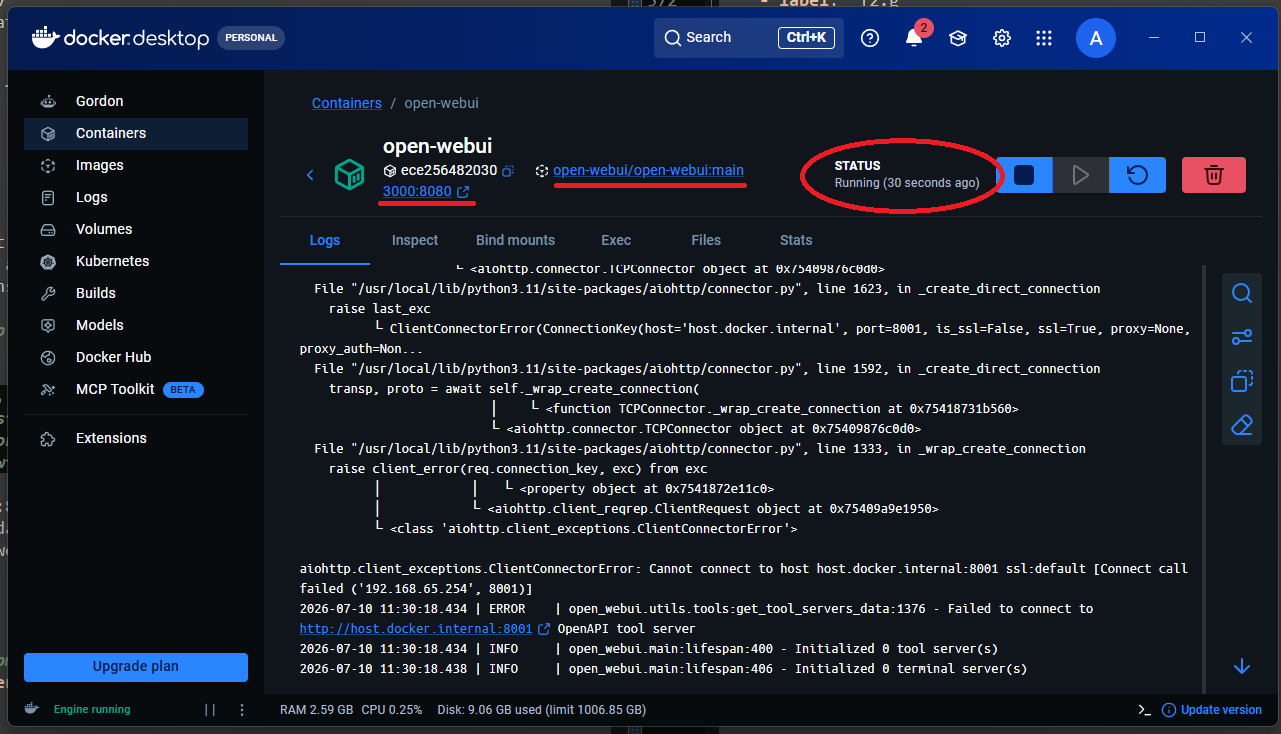Restart the open-webui container
1281x734 pixels.
[1137, 175]
